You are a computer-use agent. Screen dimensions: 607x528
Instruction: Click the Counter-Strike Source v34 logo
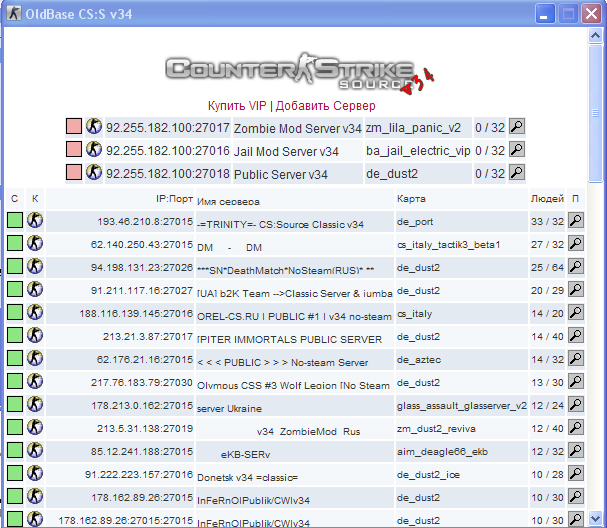pos(300,74)
